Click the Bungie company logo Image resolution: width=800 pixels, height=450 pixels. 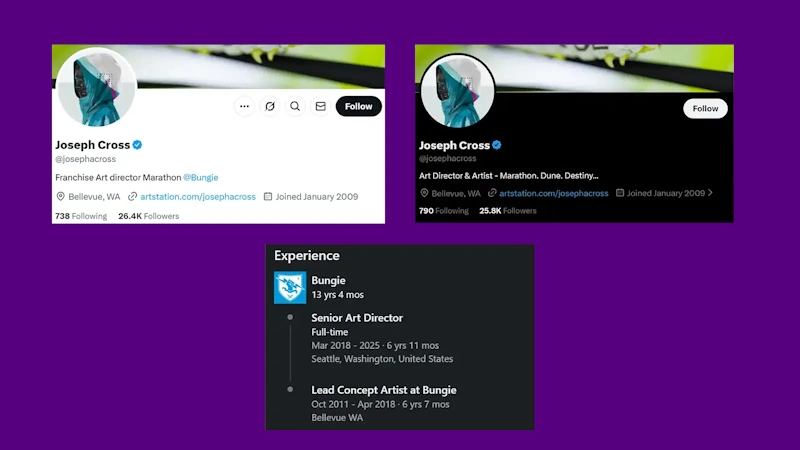coord(290,287)
